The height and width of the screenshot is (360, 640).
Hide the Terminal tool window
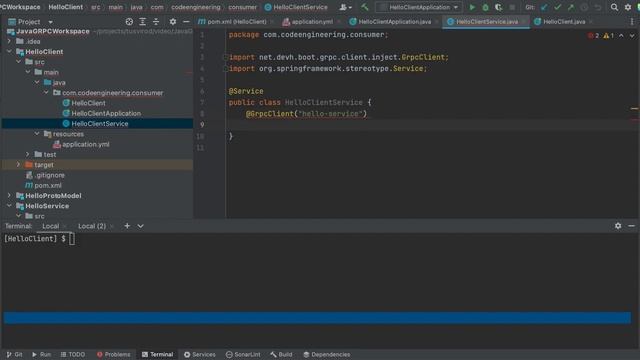631,226
